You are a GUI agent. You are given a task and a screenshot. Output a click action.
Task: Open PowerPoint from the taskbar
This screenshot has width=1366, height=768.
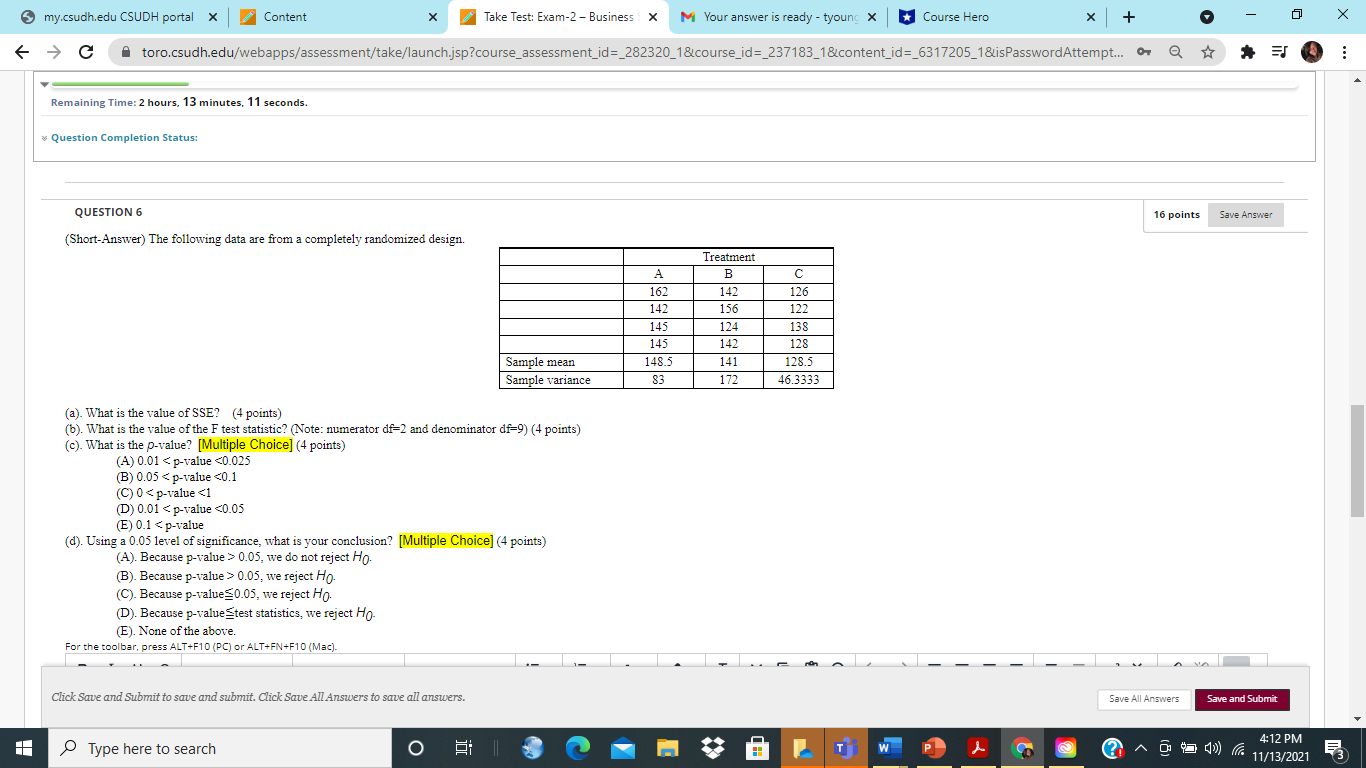933,748
